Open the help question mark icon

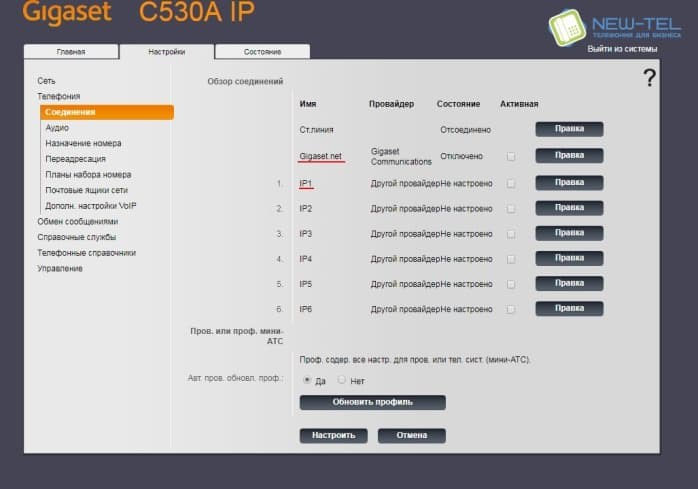649,78
